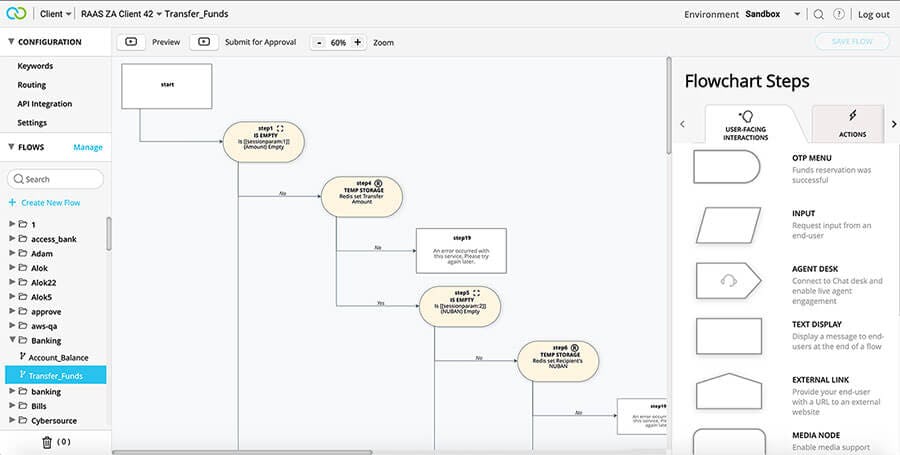Open API Integration configuration
Viewport: 900px width, 455px height.
(x=45, y=104)
